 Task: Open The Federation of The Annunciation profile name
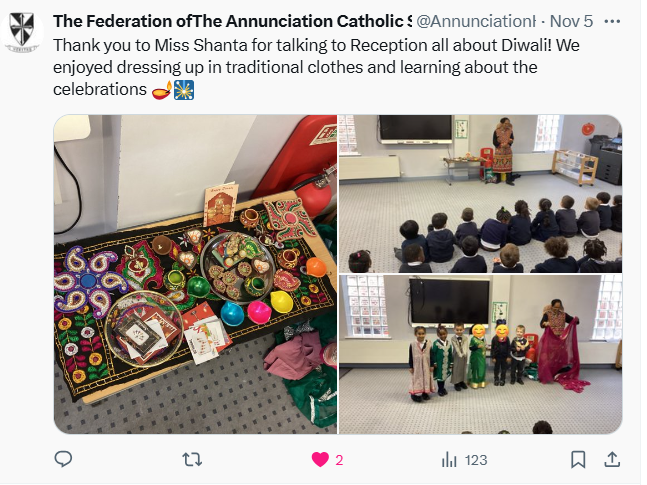click(x=232, y=21)
